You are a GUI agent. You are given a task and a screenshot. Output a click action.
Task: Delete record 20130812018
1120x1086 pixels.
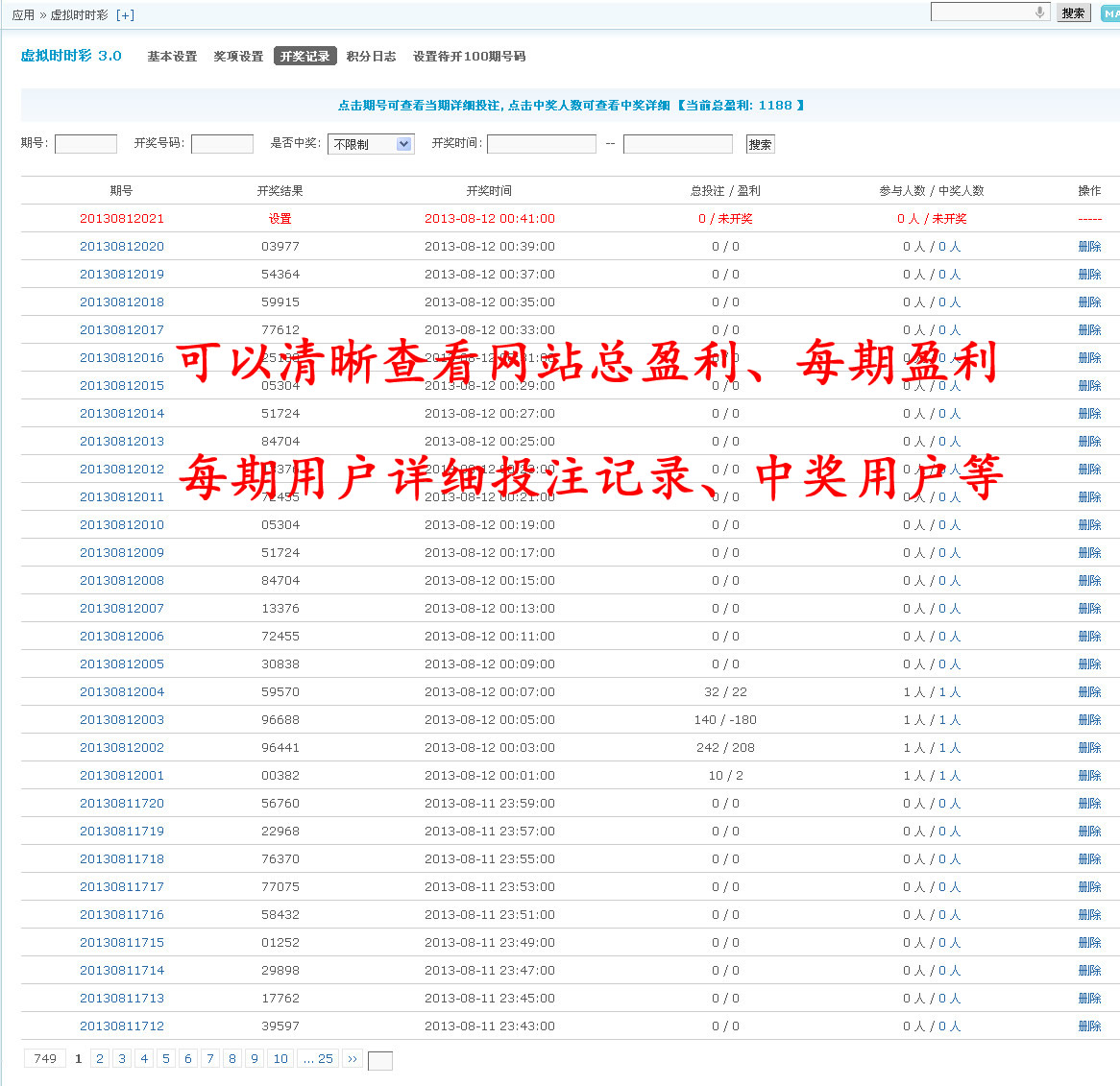point(1089,302)
